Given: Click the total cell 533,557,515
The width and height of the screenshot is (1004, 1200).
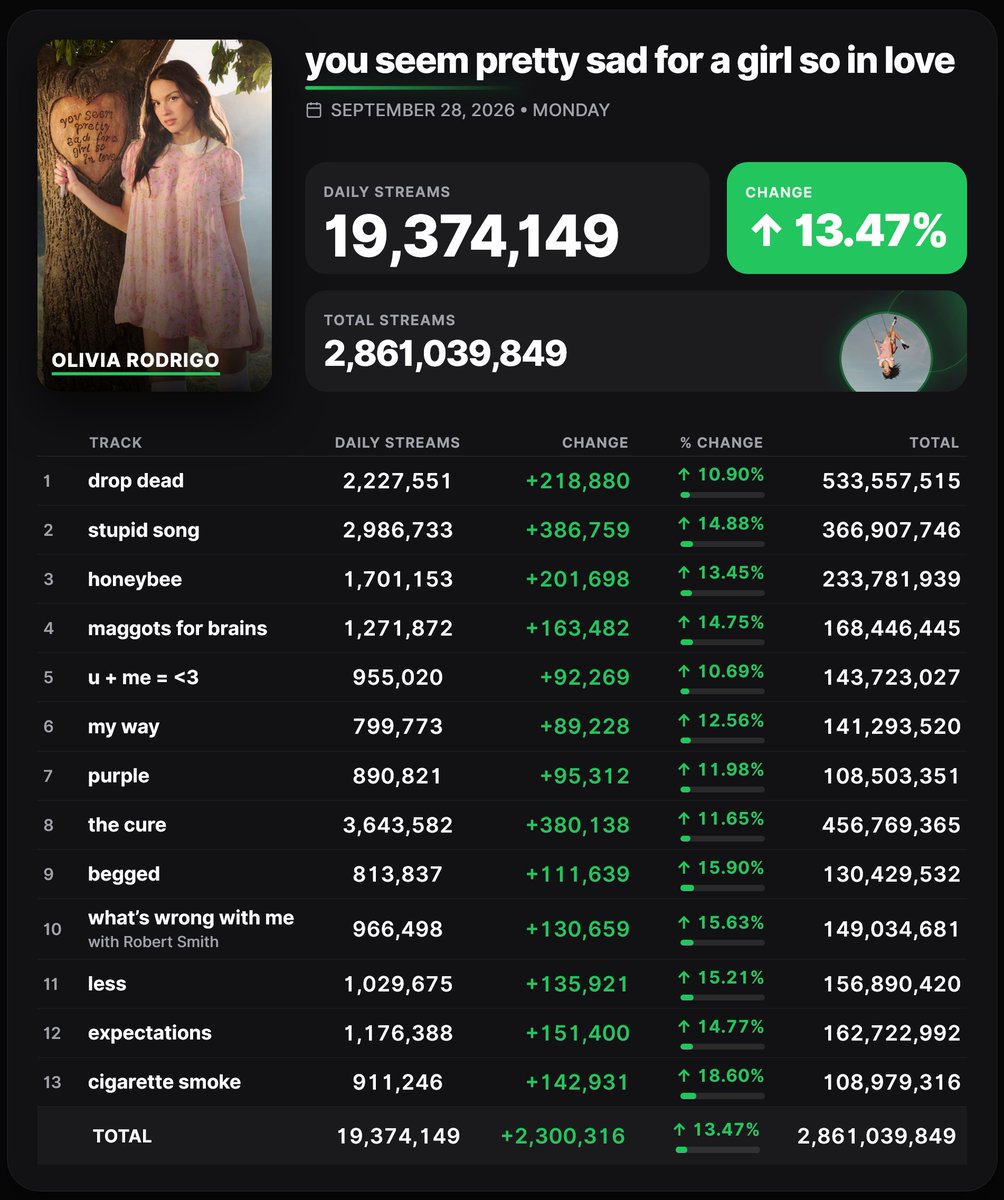Looking at the screenshot, I should click(891, 481).
